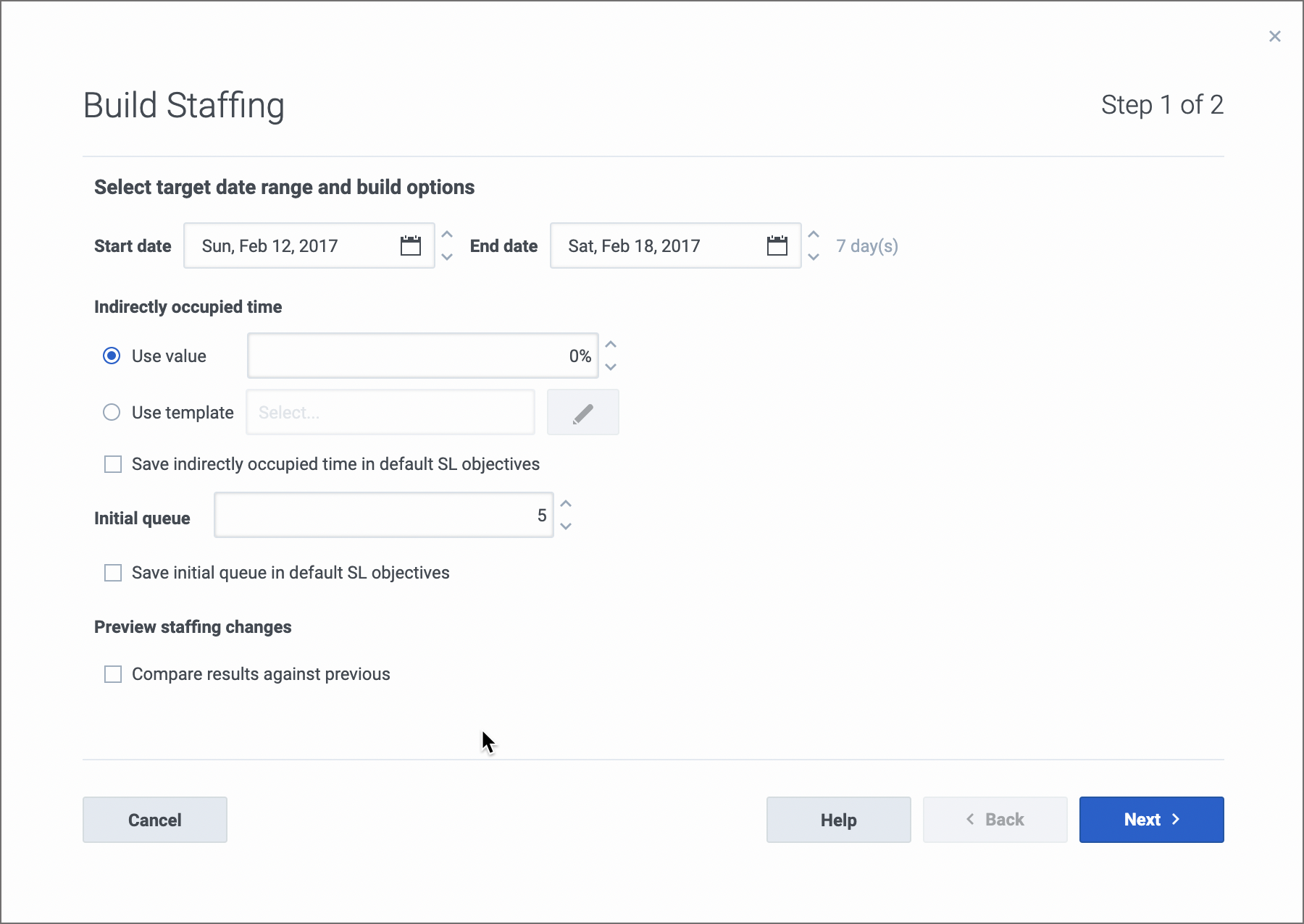Screen dimensions: 1304x924
Task: Click the disabled Back button
Action: coord(995,820)
